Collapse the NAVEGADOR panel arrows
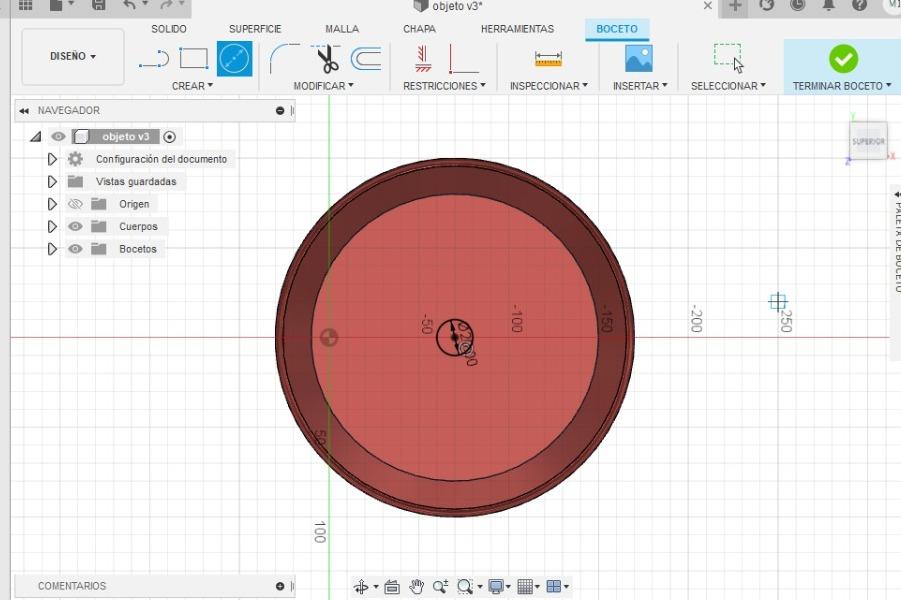 click(x=24, y=111)
